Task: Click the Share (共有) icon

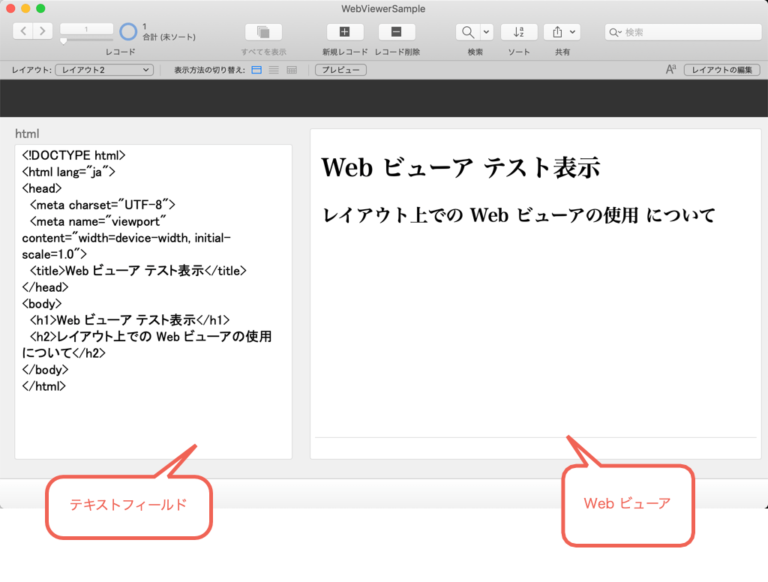Action: point(555,32)
